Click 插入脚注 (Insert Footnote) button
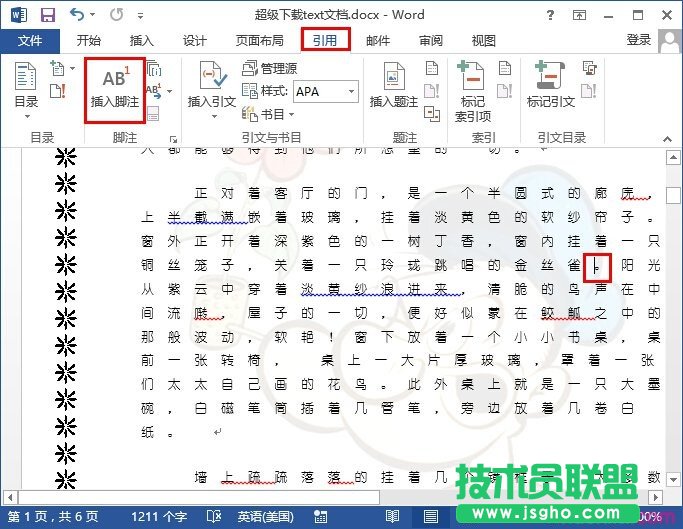This screenshot has height=529, width=683. [115, 90]
